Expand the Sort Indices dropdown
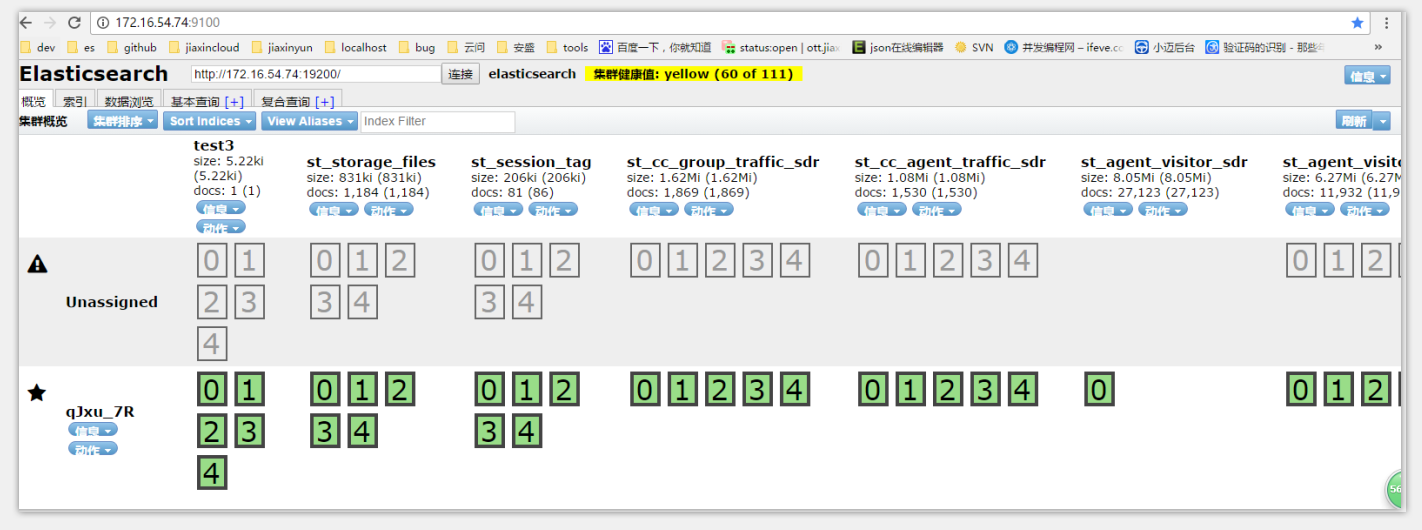 point(209,121)
